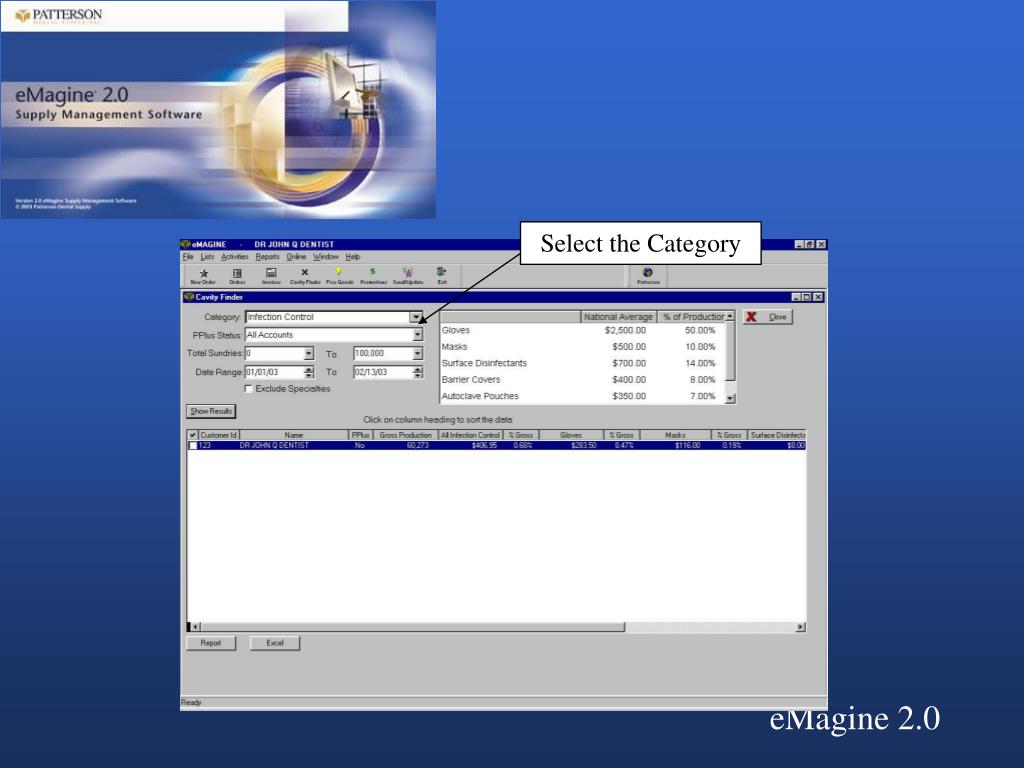Viewport: 1024px width, 768px height.
Task: Select the Surface Disinfectants row
Action: click(583, 363)
